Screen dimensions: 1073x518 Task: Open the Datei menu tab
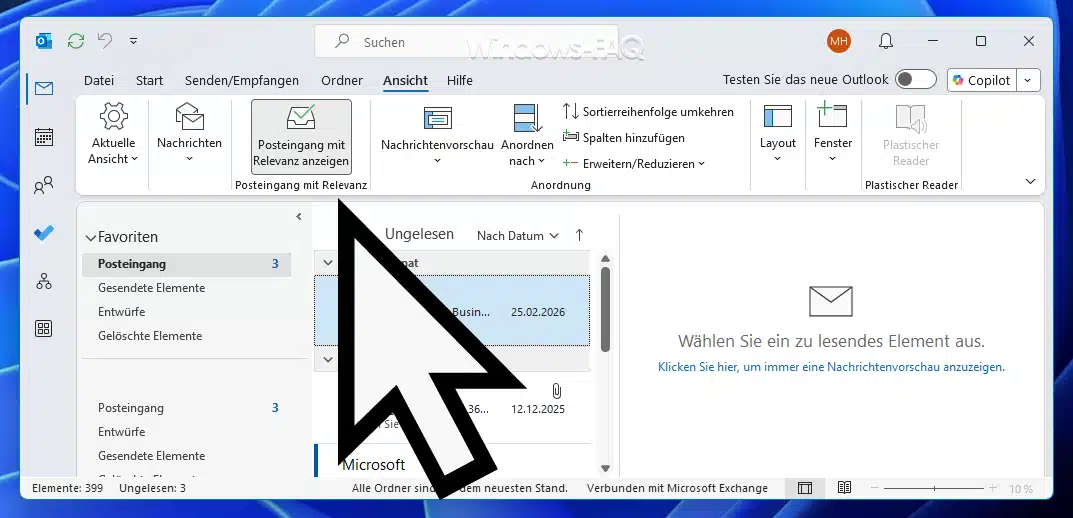click(99, 80)
